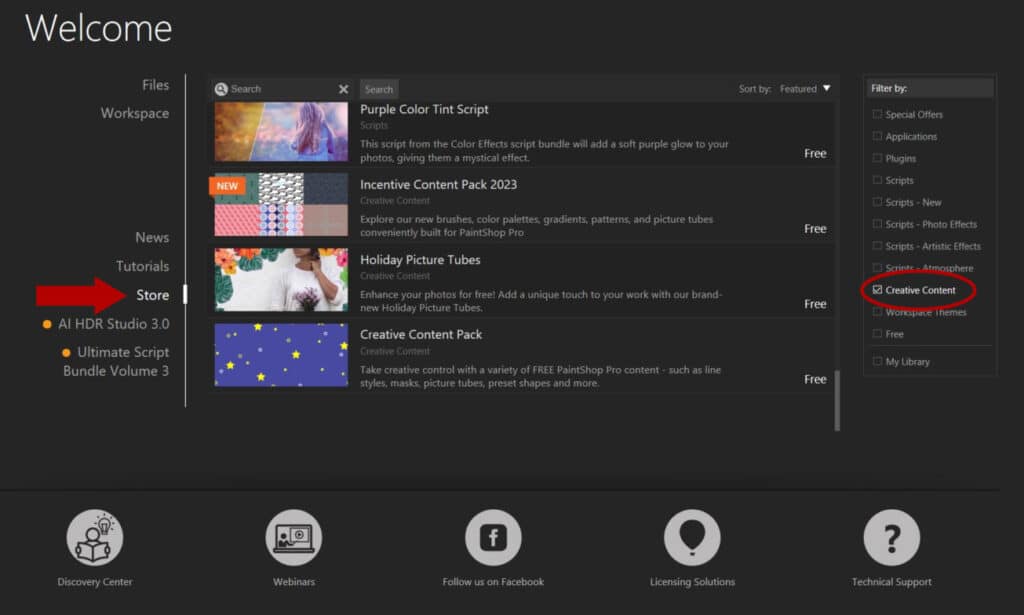Open the Licensing Solutions lightbulb icon

click(692, 538)
